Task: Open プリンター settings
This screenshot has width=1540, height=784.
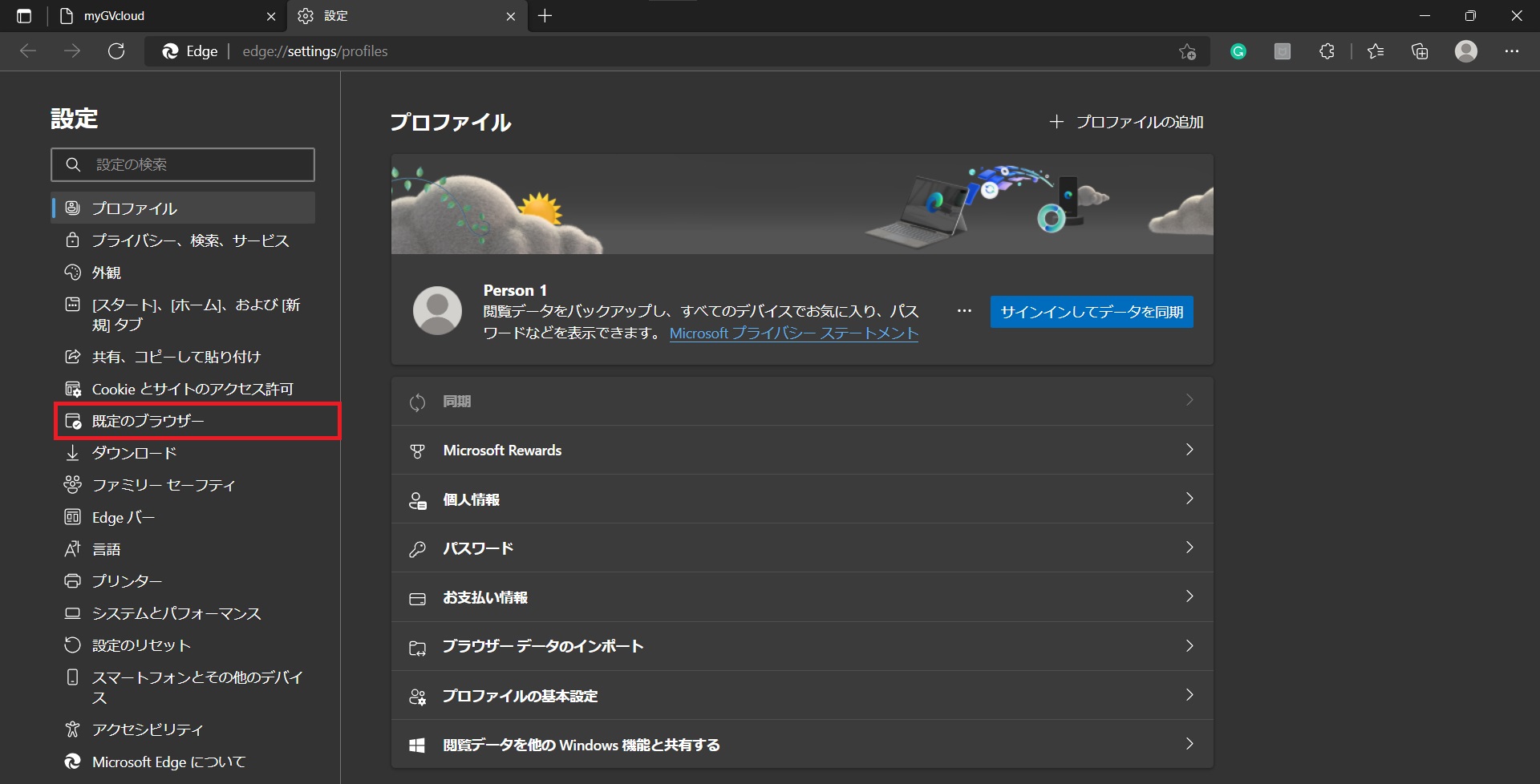Action: (184, 581)
